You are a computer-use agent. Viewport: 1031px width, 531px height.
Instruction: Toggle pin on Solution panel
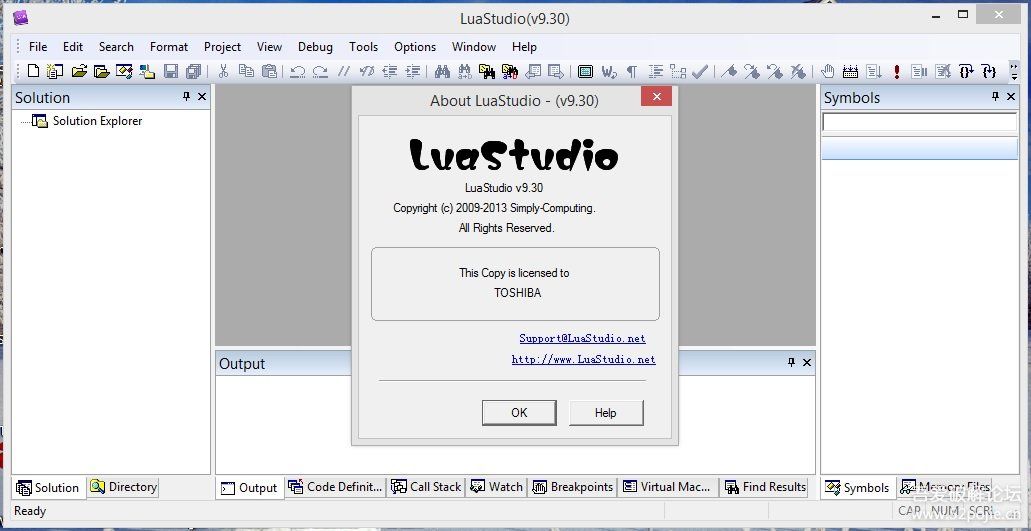pyautogui.click(x=186, y=97)
